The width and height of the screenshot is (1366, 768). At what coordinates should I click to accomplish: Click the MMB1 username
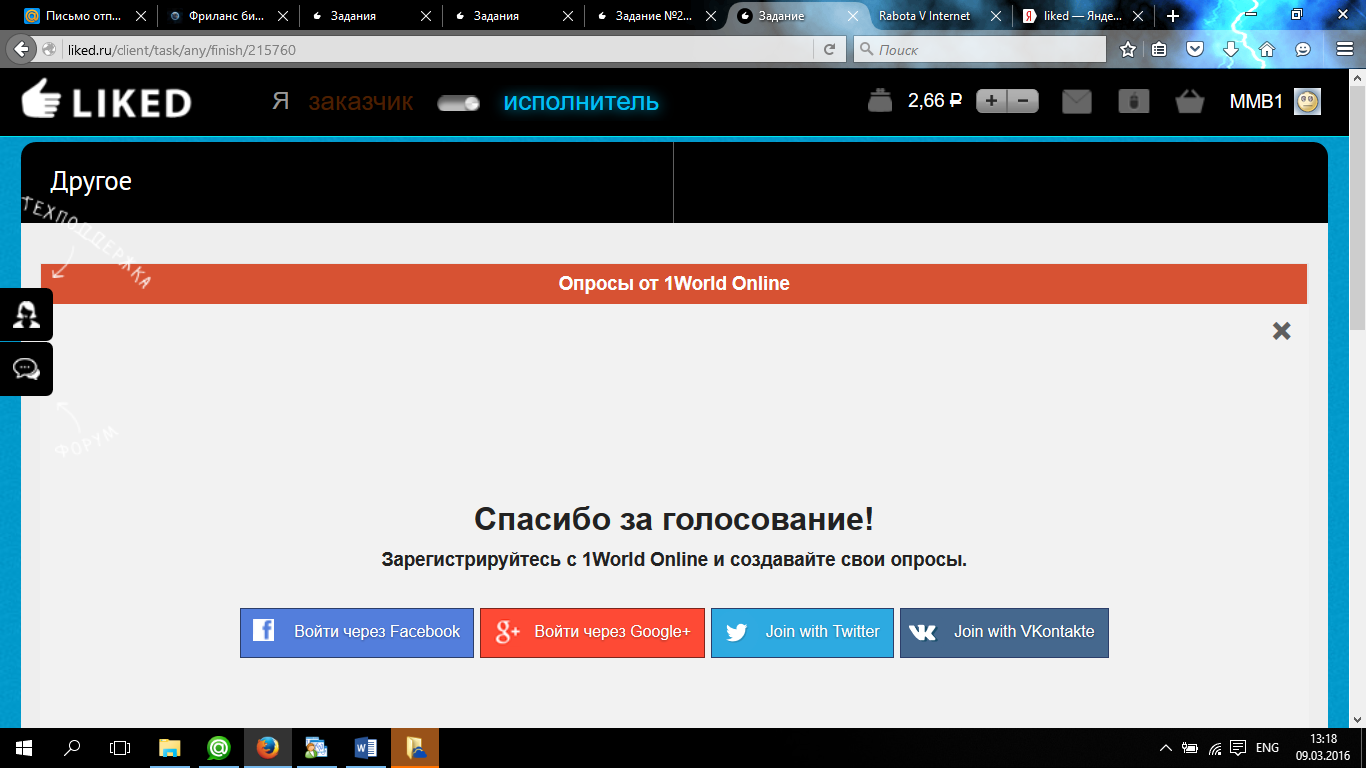(x=1256, y=101)
